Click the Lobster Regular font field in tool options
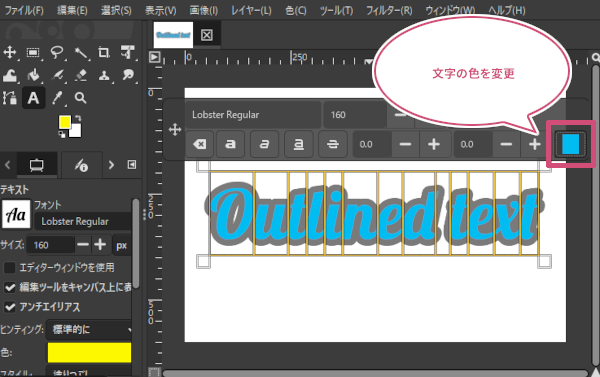Screen dimensions: 600x377 point(83,222)
